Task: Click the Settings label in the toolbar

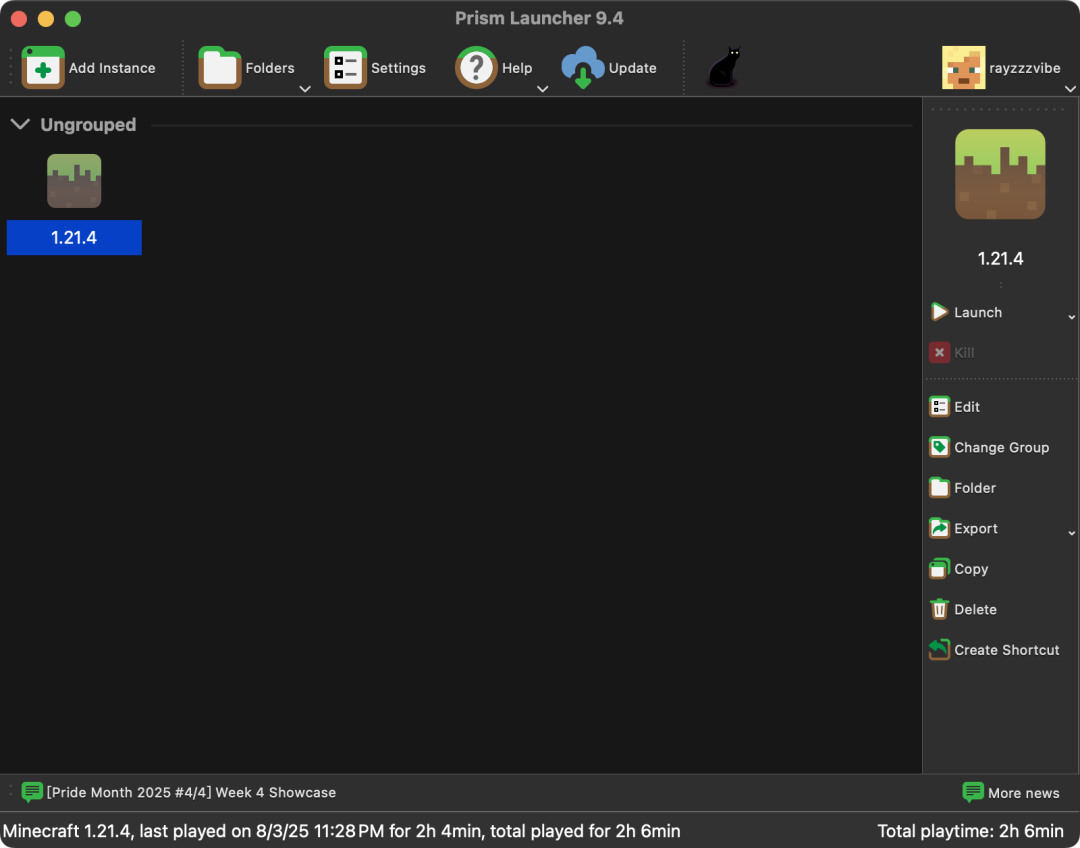Action: click(x=398, y=68)
